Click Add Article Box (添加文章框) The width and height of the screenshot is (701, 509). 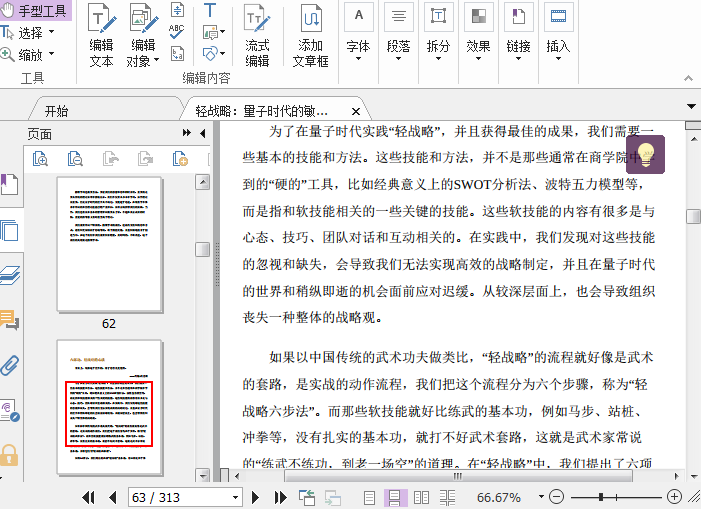tap(310, 35)
